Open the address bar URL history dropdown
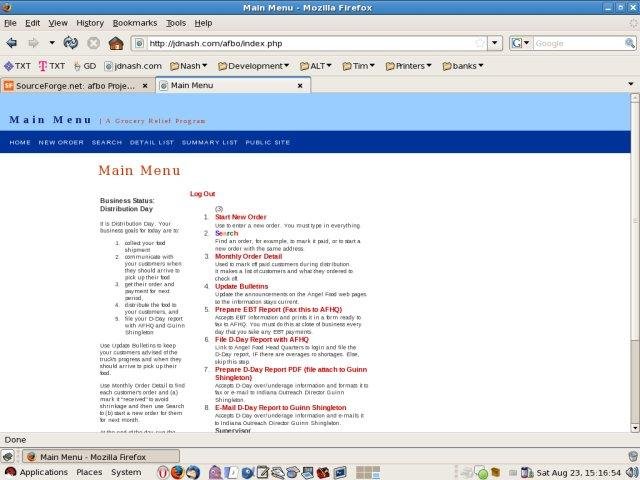 point(495,43)
